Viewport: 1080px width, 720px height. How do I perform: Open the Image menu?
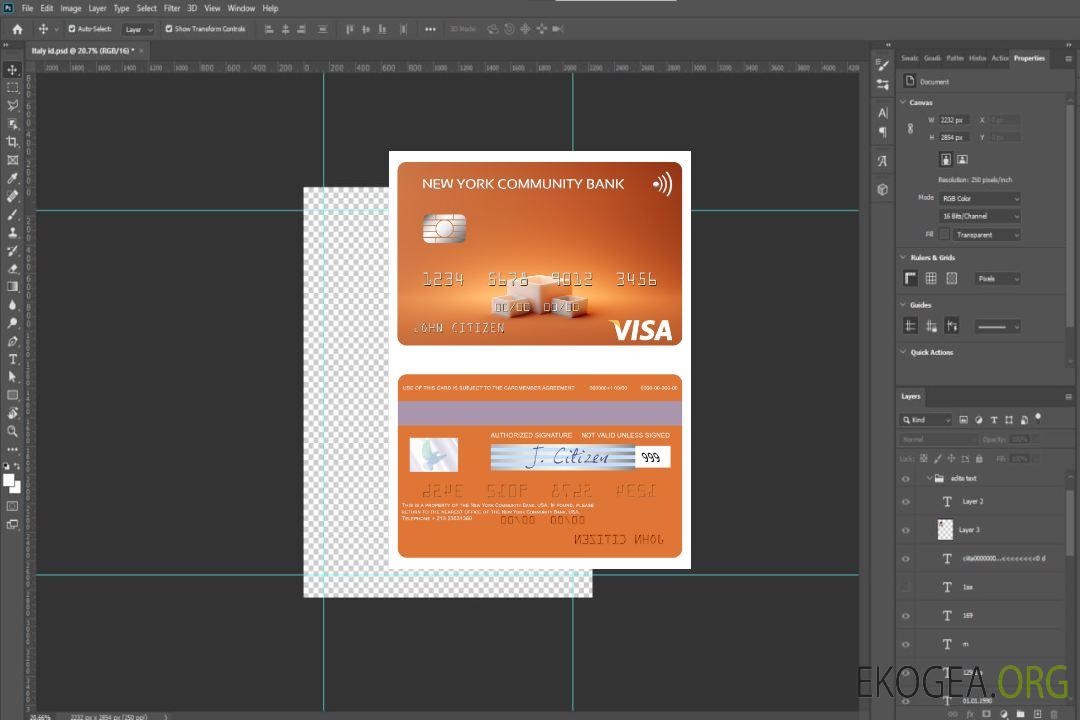tap(71, 8)
